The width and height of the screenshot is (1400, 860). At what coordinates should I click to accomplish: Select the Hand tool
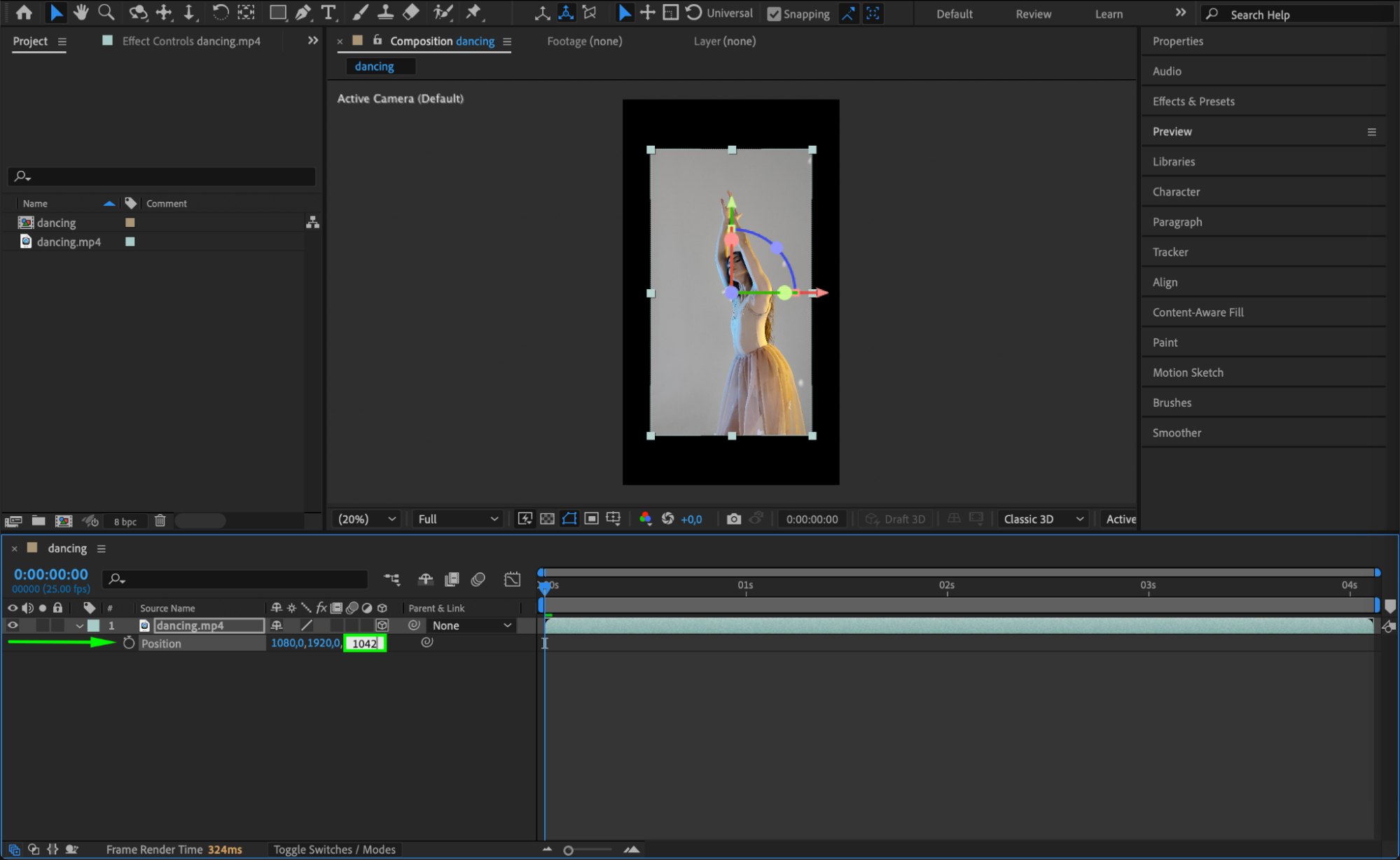tap(81, 12)
